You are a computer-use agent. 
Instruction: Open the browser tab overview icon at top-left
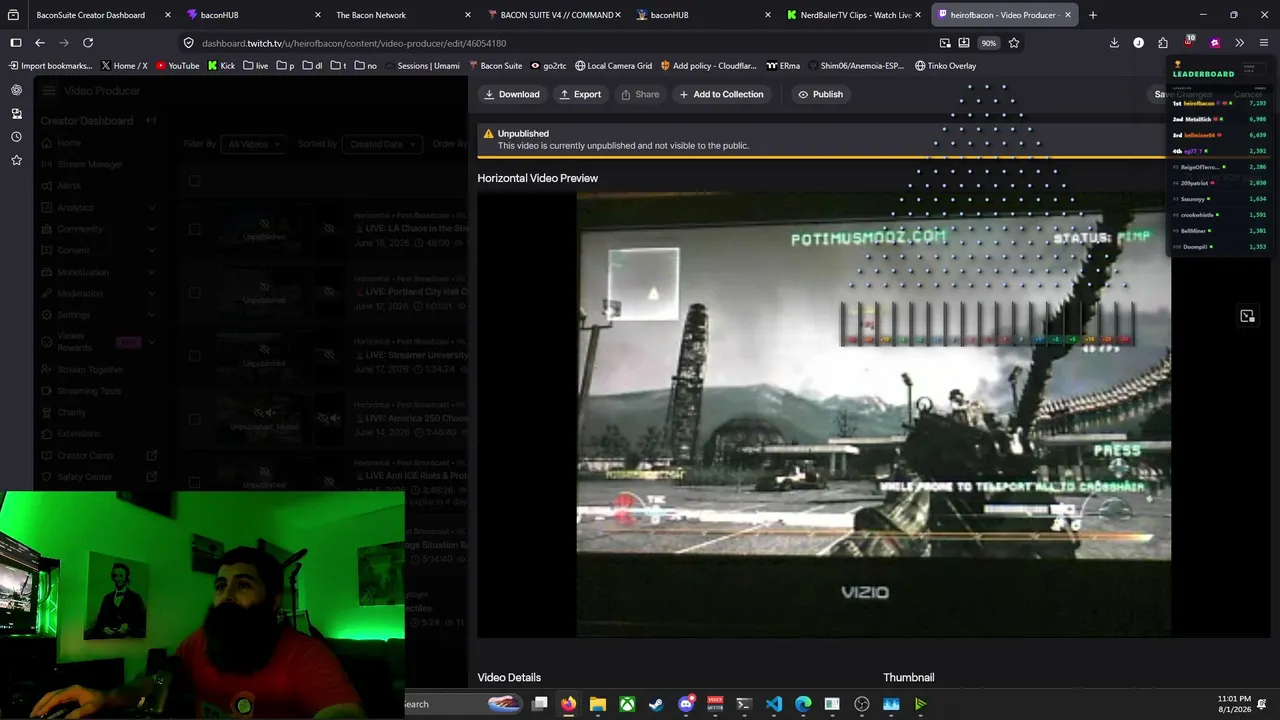14,15
